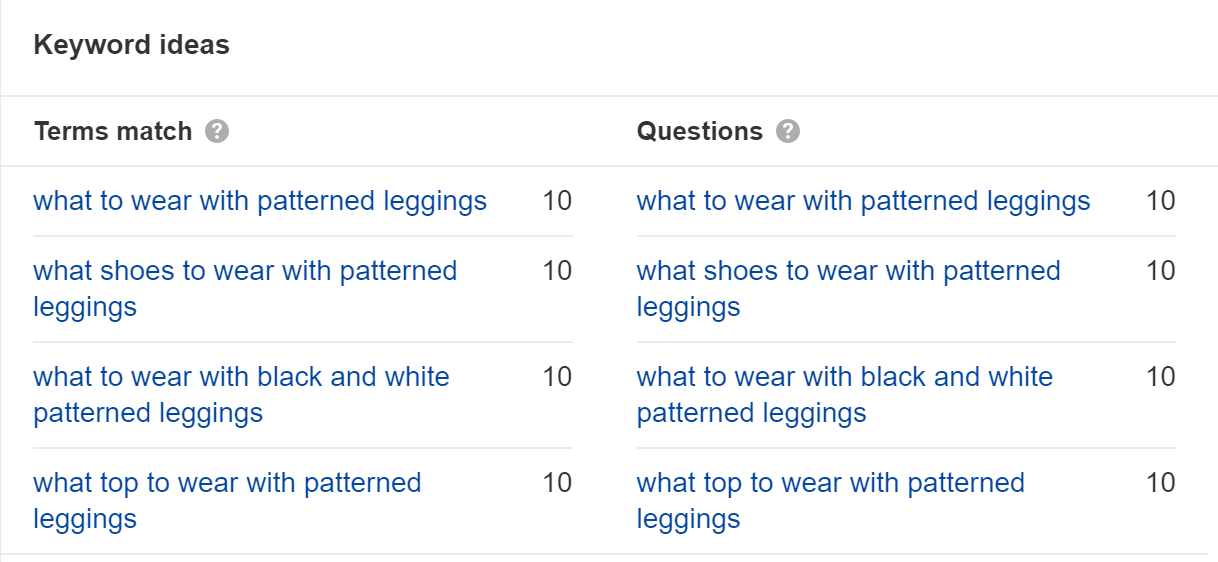Click volume 10 beside 'black and white' Terms match keyword
Screen dimensions: 1218x562
tap(557, 377)
